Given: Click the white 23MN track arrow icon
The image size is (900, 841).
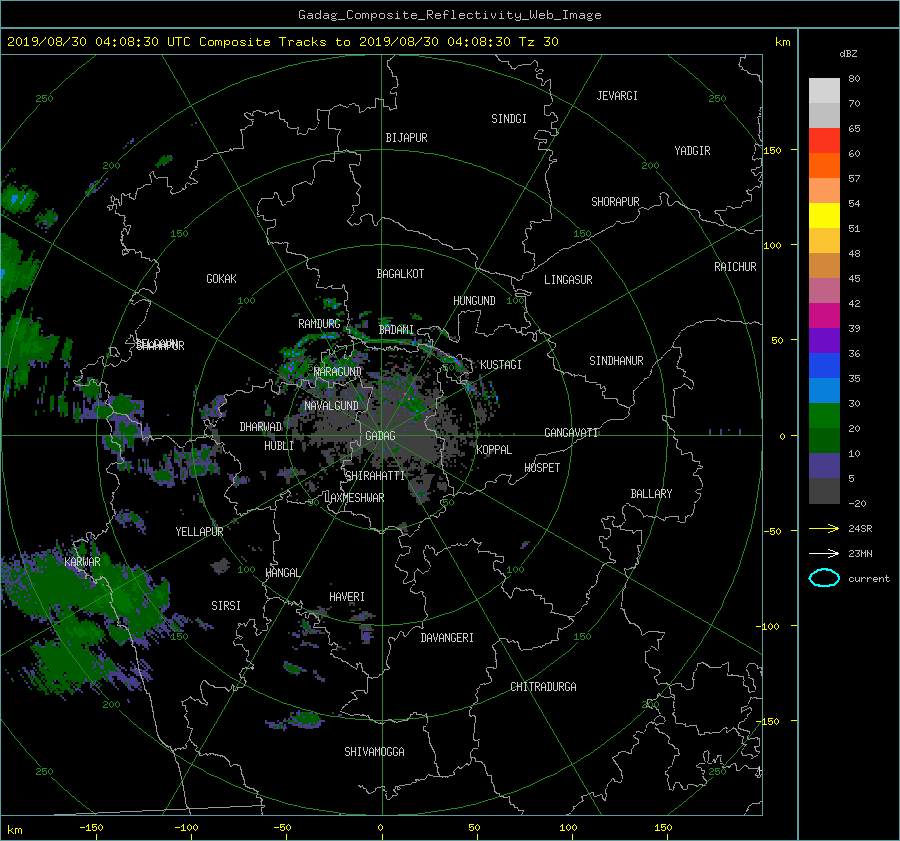Looking at the screenshot, I should [x=824, y=553].
